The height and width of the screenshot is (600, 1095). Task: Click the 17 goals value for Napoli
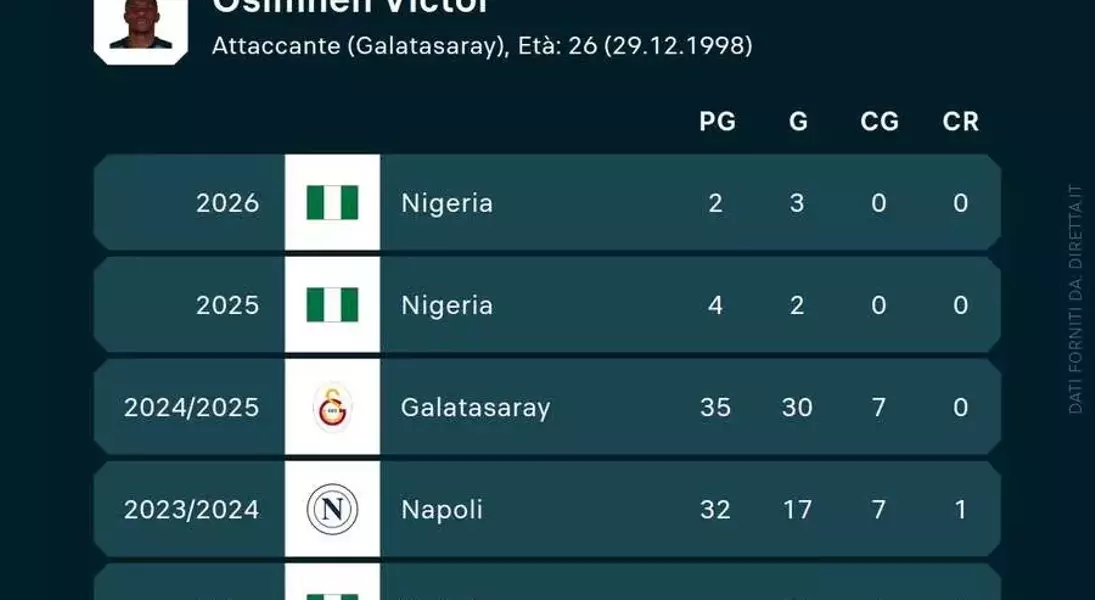click(798, 509)
